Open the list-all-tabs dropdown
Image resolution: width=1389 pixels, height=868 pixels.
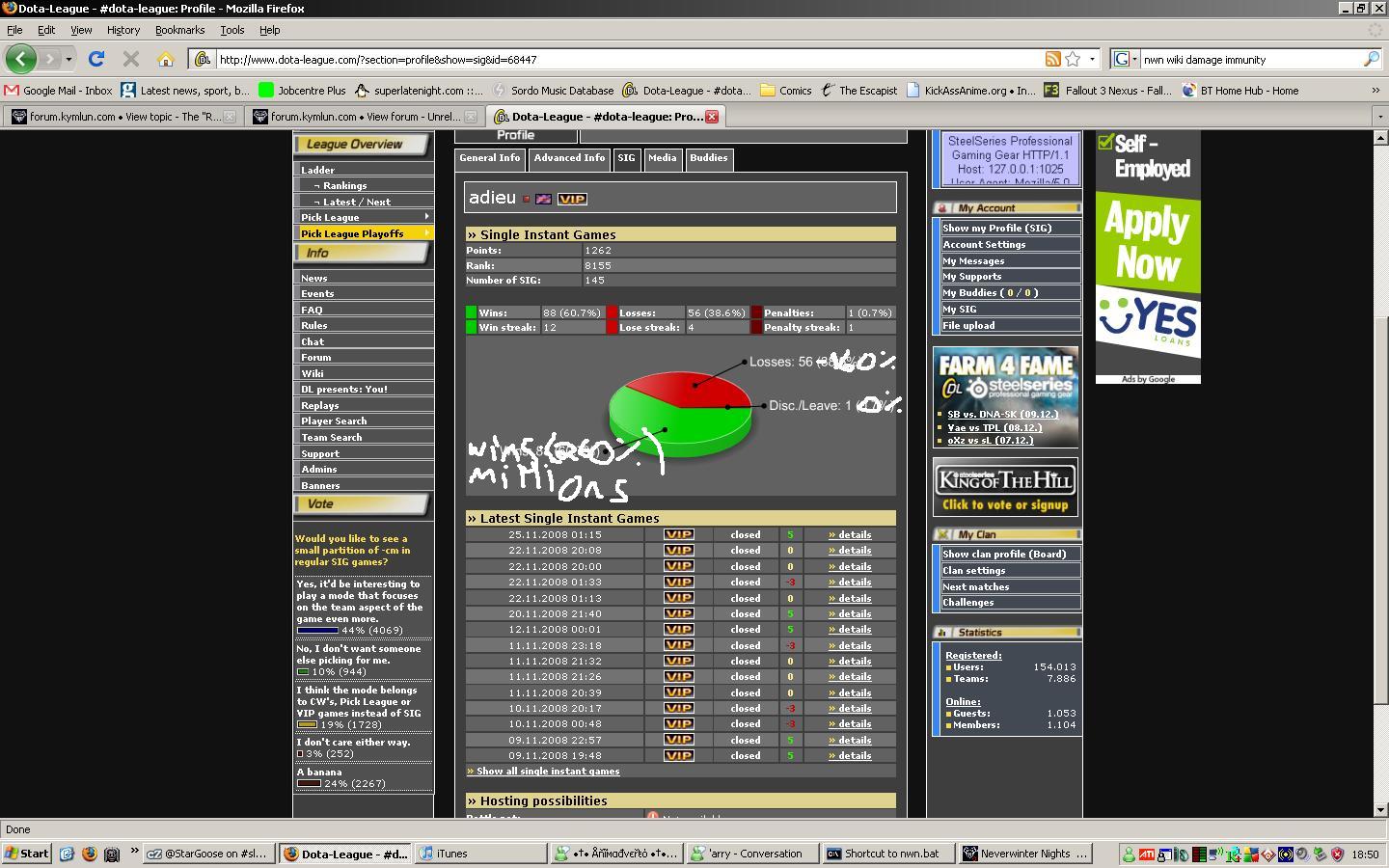(x=1379, y=117)
